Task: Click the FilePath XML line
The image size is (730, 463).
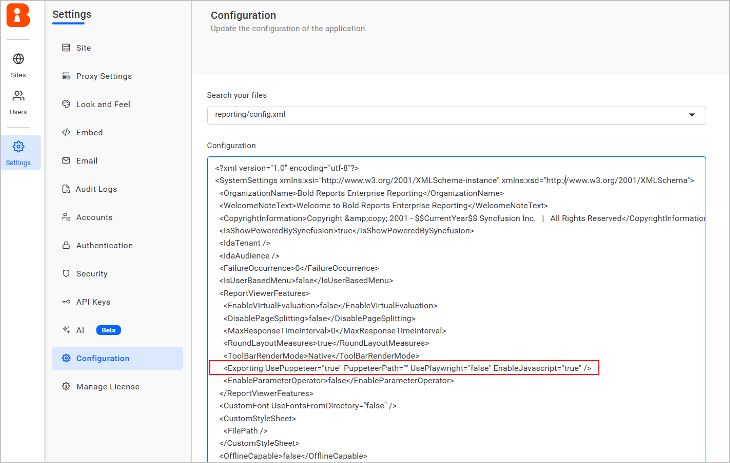Action: [245, 431]
